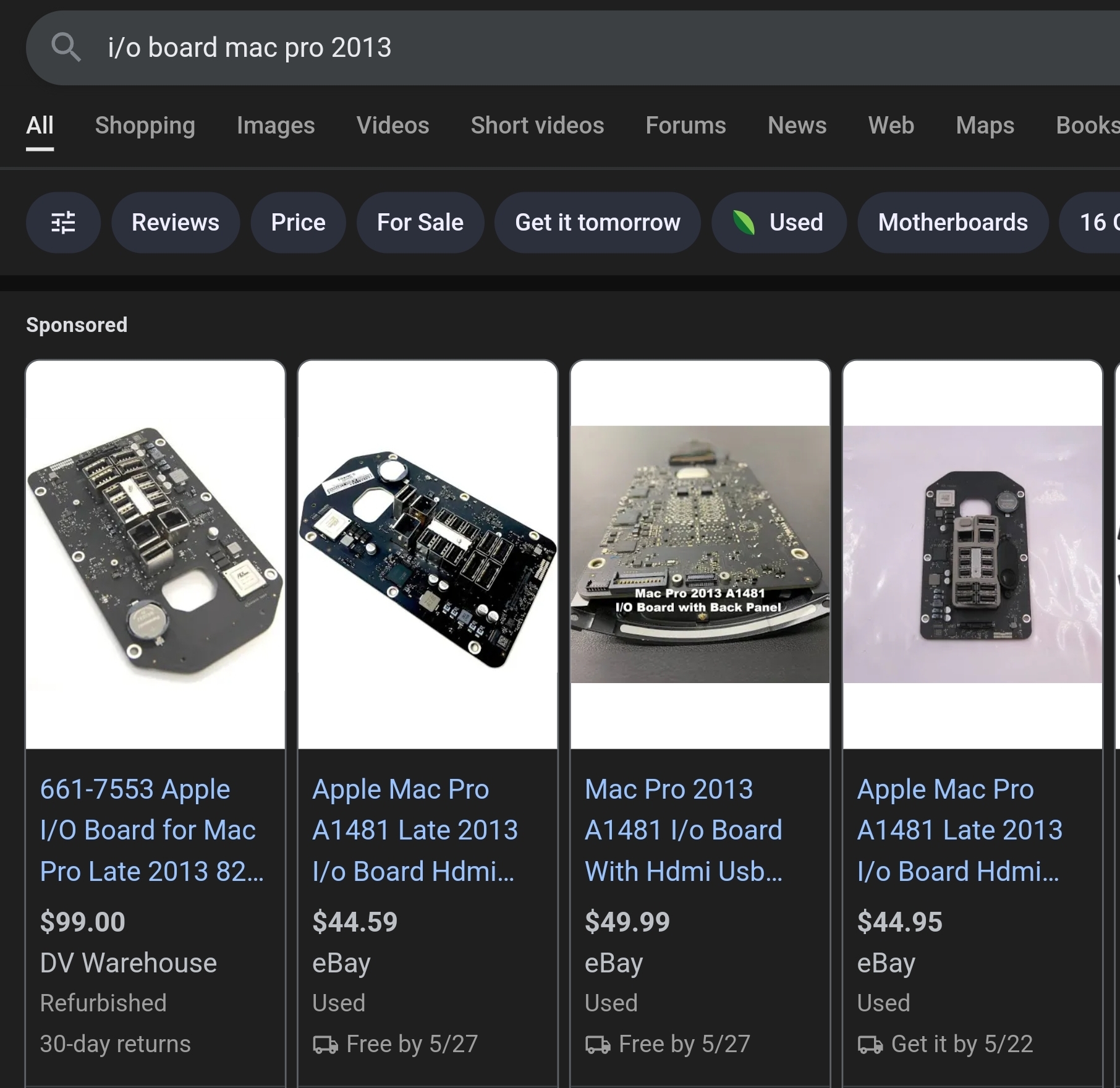Apply the For Sale filter chip
The height and width of the screenshot is (1088, 1120).
pos(420,223)
